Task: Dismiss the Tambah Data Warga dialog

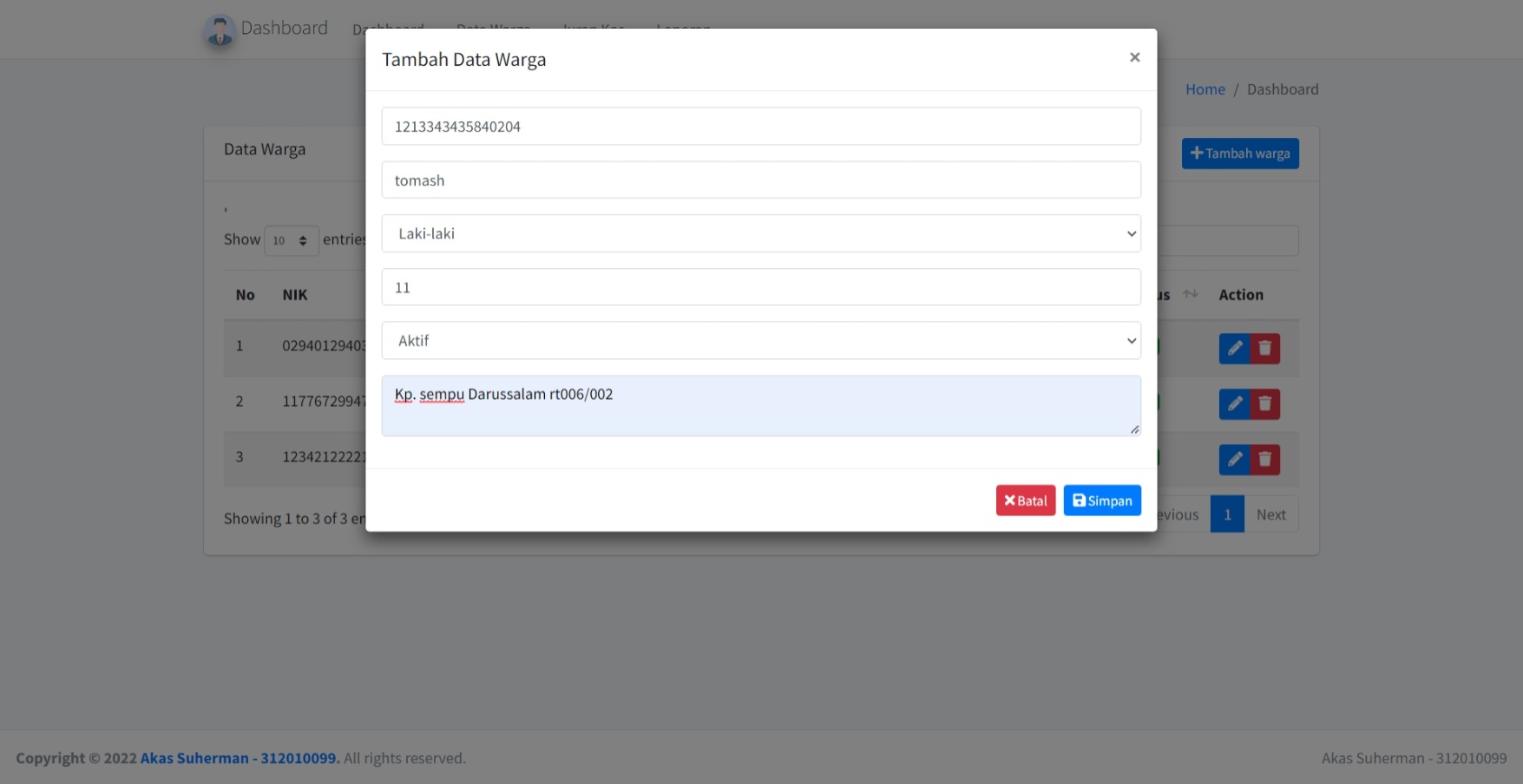Action: click(x=1134, y=57)
